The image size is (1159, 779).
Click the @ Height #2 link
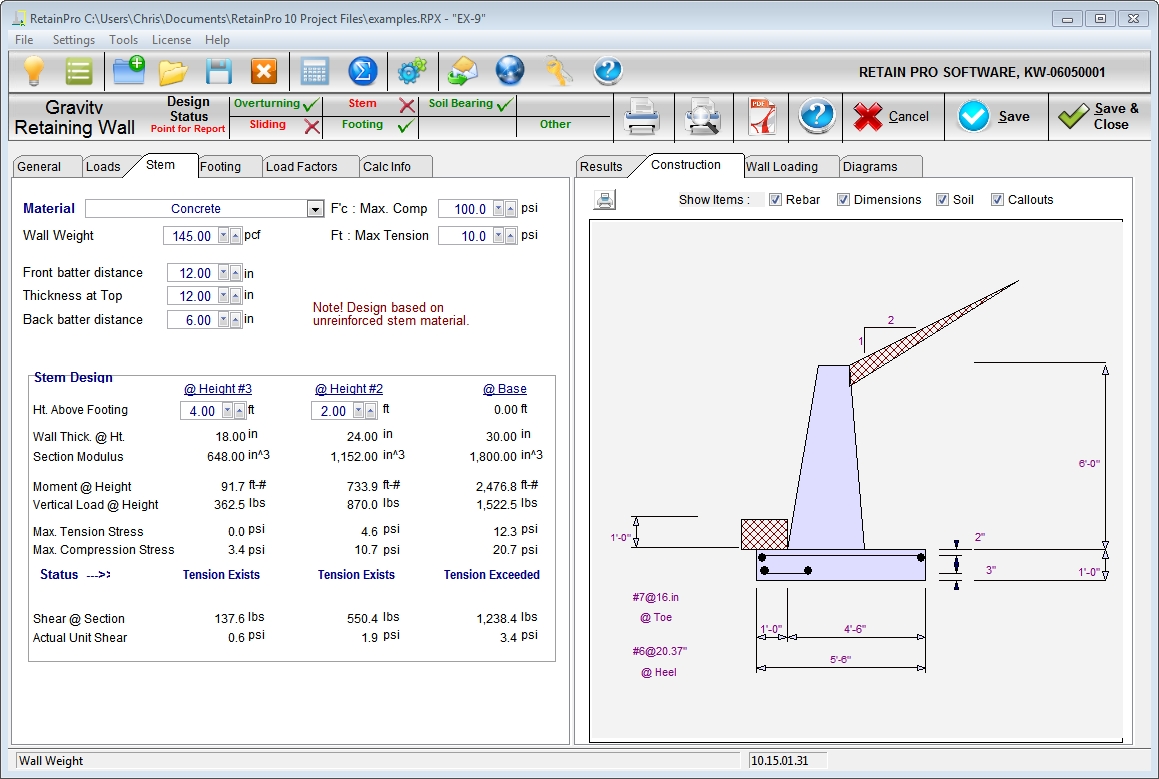click(x=349, y=389)
